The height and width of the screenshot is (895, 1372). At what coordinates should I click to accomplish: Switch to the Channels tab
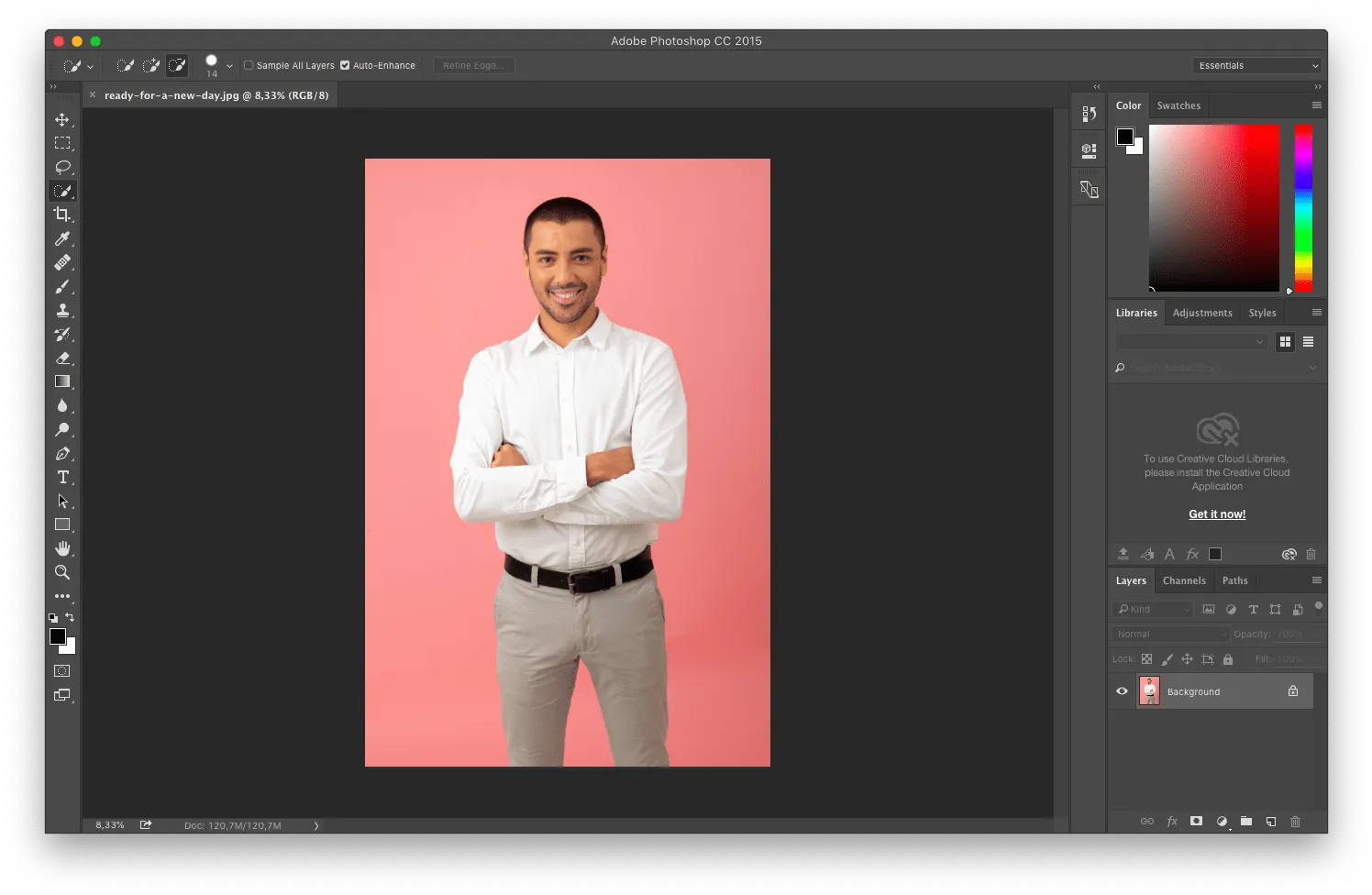tap(1184, 580)
